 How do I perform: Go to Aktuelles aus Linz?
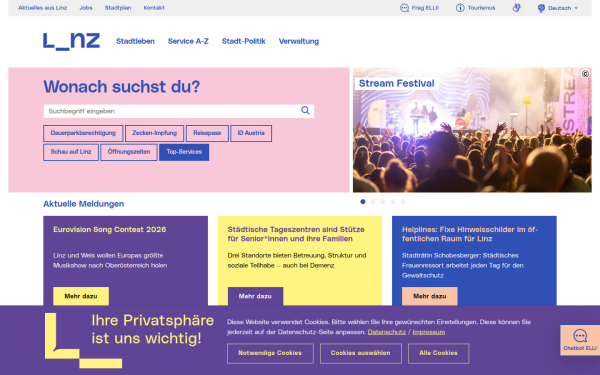(x=42, y=8)
